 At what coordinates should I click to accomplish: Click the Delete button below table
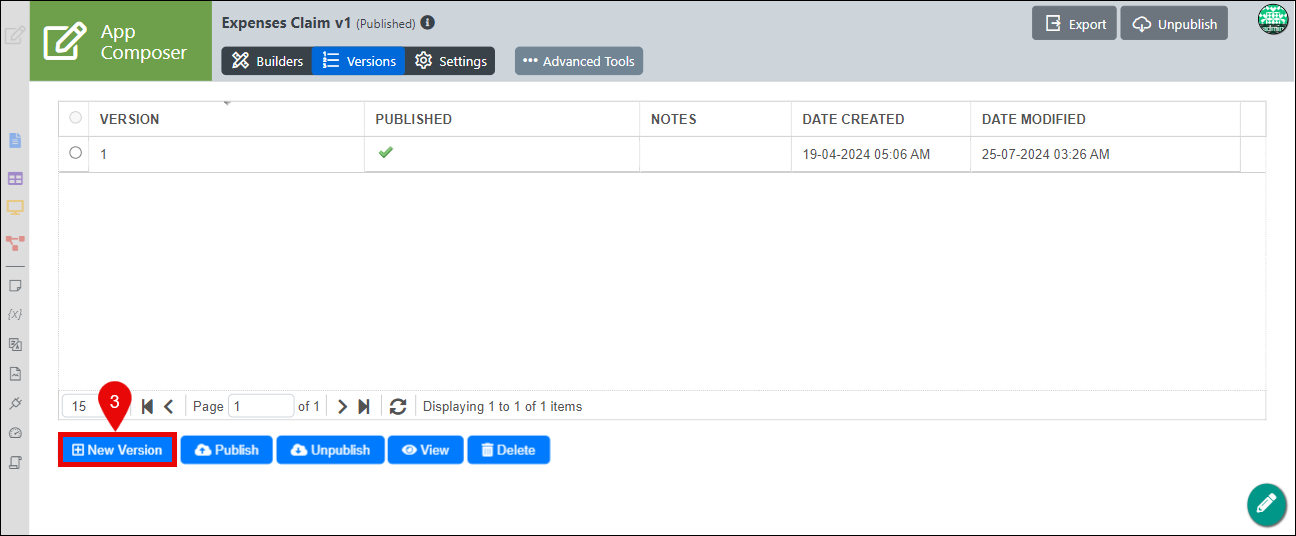[508, 450]
